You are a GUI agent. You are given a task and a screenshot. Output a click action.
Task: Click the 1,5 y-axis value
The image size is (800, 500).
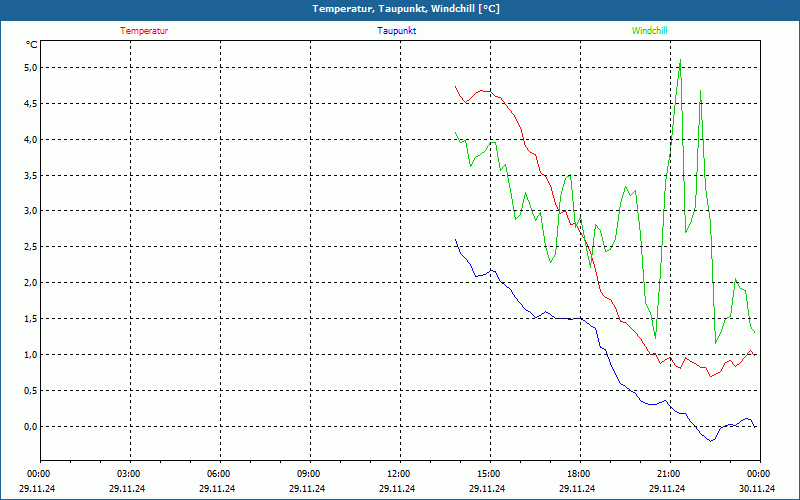click(x=31, y=319)
